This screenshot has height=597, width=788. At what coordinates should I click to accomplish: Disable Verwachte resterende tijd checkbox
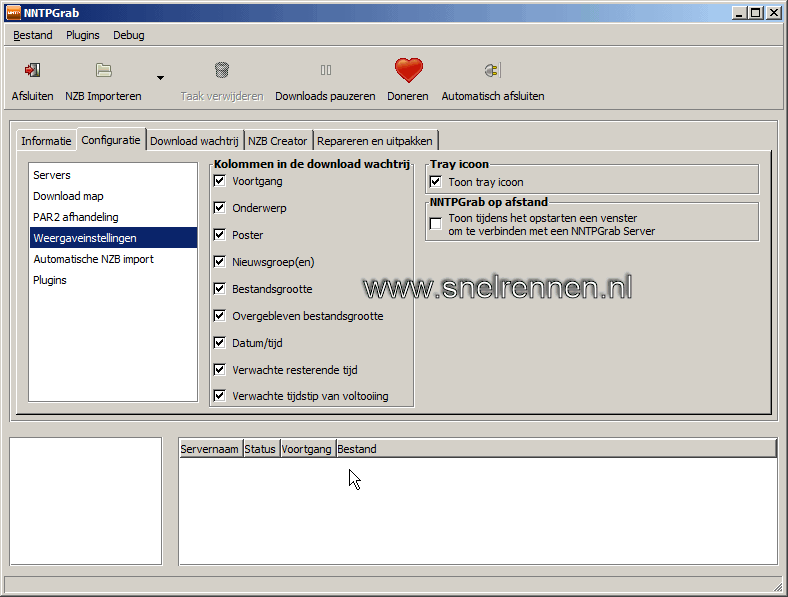pyautogui.click(x=220, y=370)
